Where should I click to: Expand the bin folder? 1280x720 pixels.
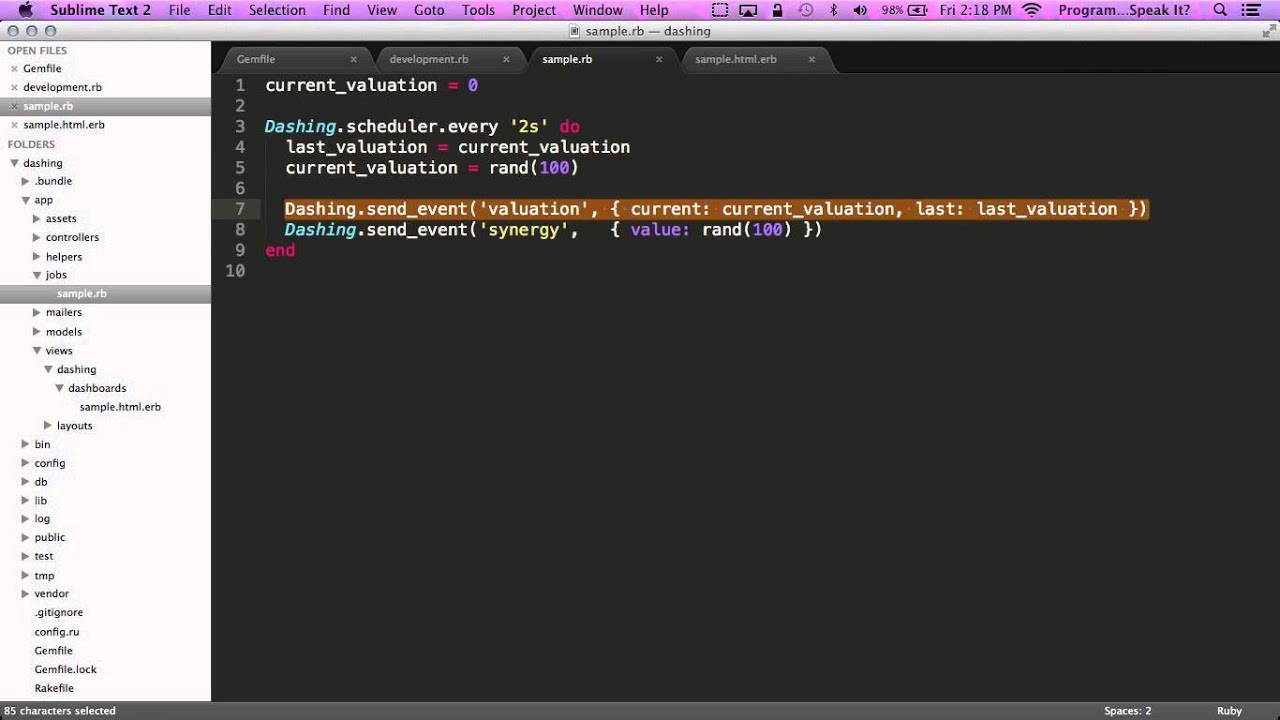[26, 444]
